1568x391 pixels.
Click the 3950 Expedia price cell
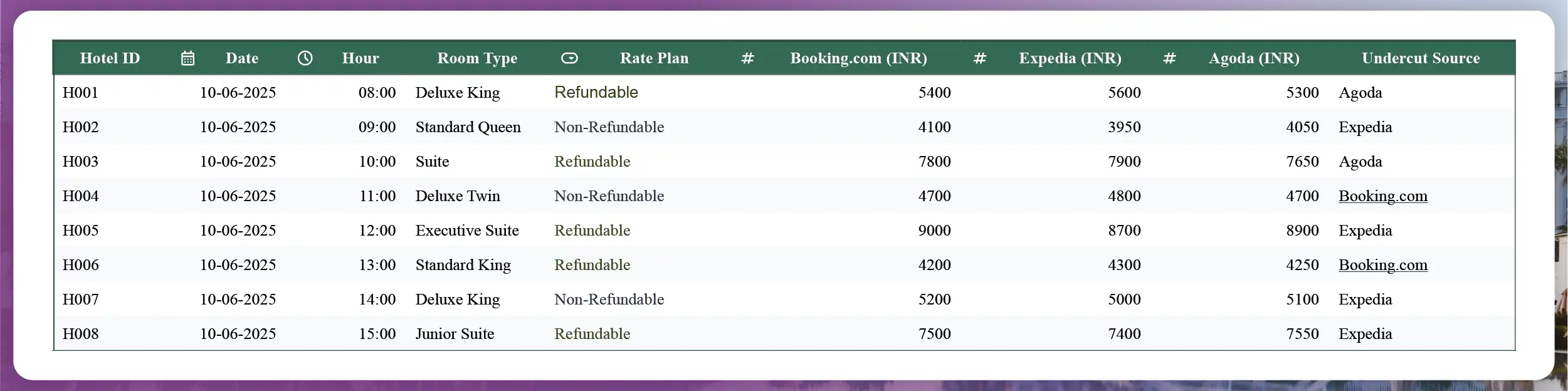click(x=1123, y=127)
